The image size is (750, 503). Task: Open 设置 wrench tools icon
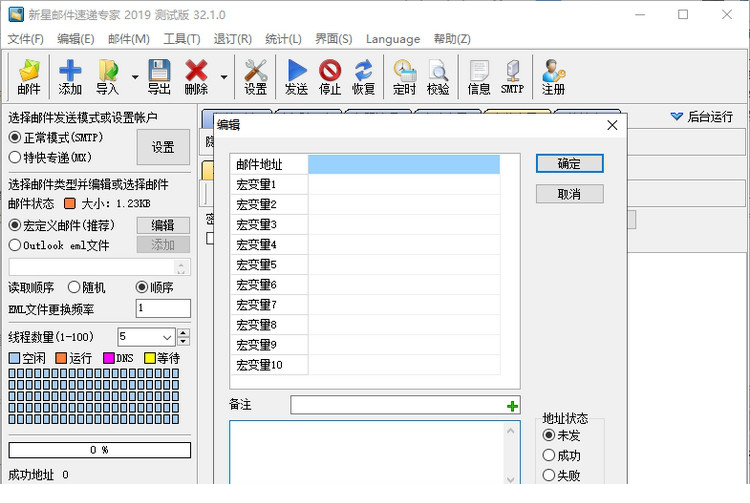point(256,77)
